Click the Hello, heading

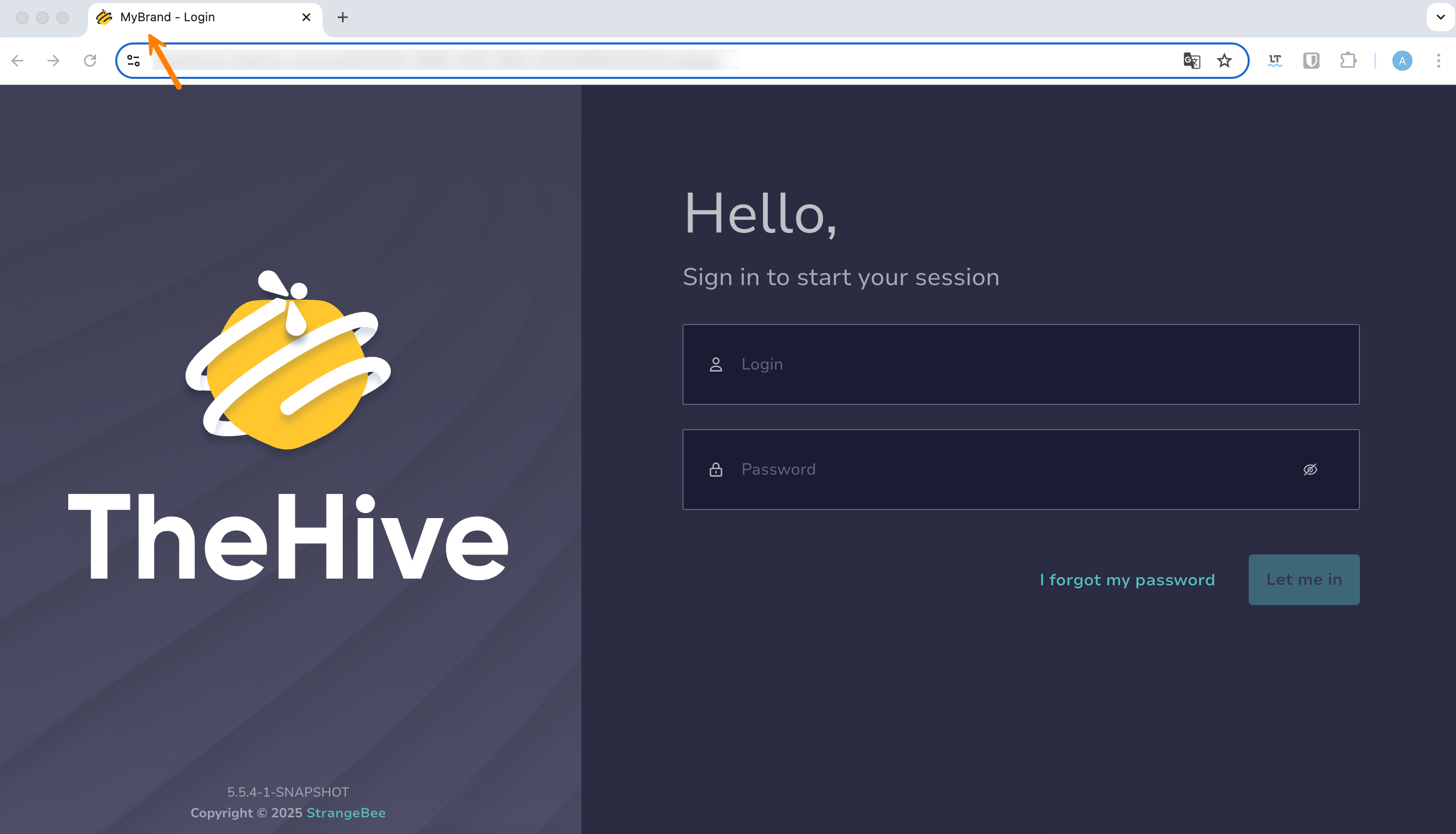click(760, 214)
